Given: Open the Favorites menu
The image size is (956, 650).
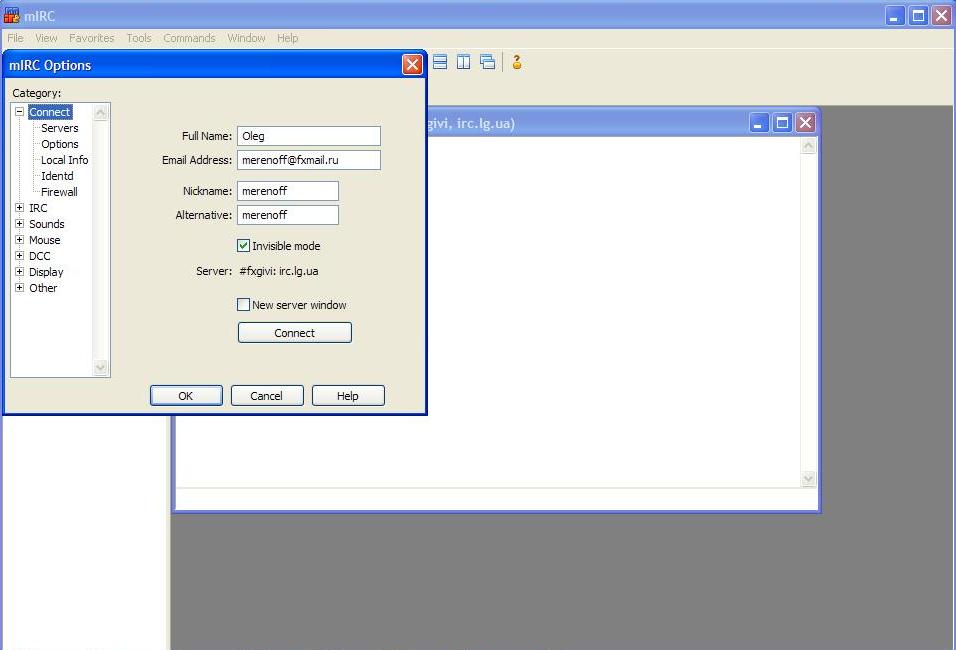Looking at the screenshot, I should click(x=91, y=38).
